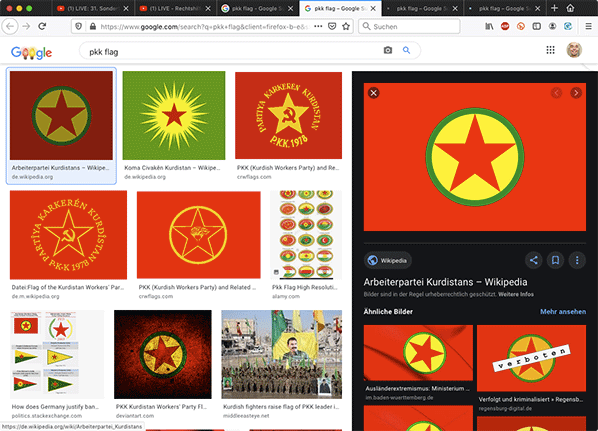Click the Google logo

(31, 52)
